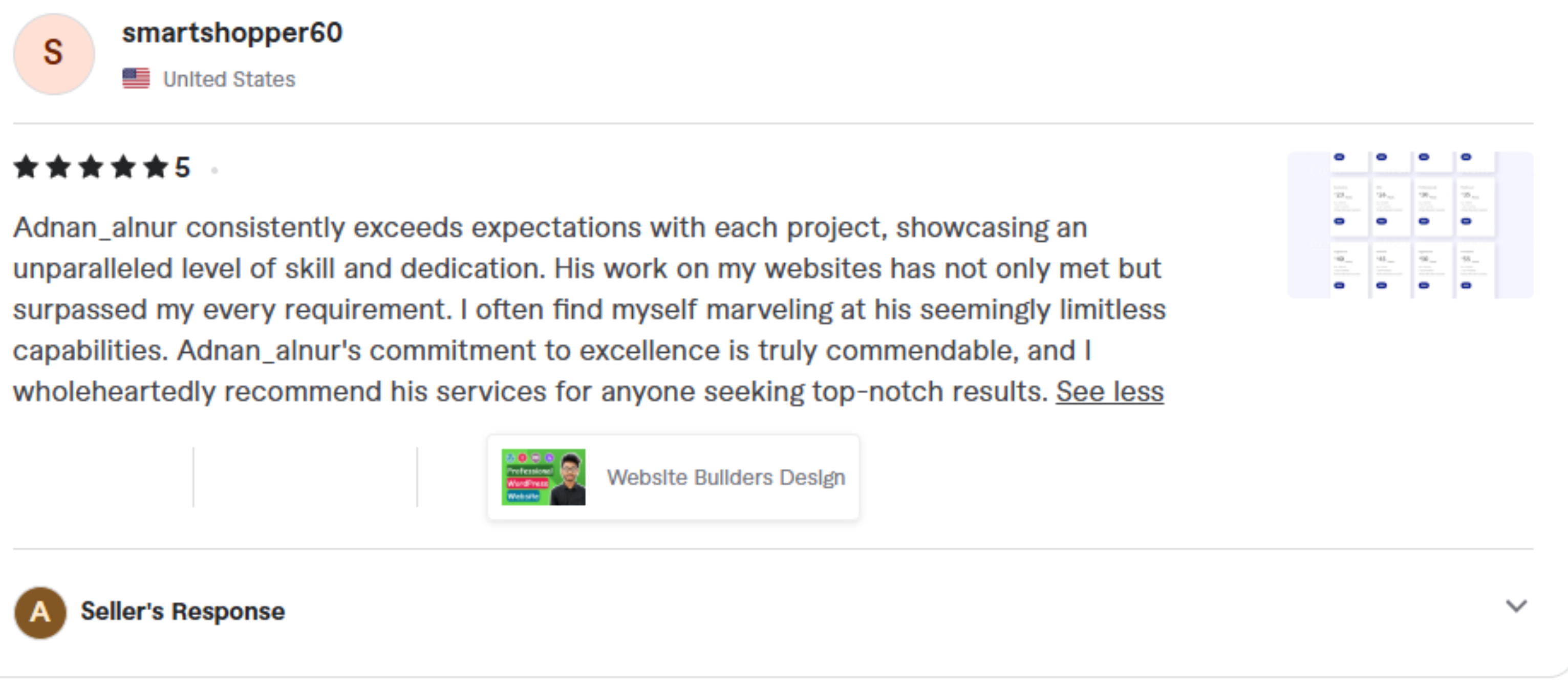Click the fourth star in the rating
Screen dimensions: 1568x688
tap(123, 167)
